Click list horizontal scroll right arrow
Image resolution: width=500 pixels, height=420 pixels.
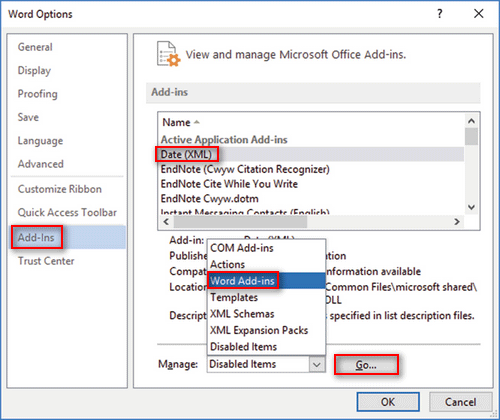click(x=457, y=221)
